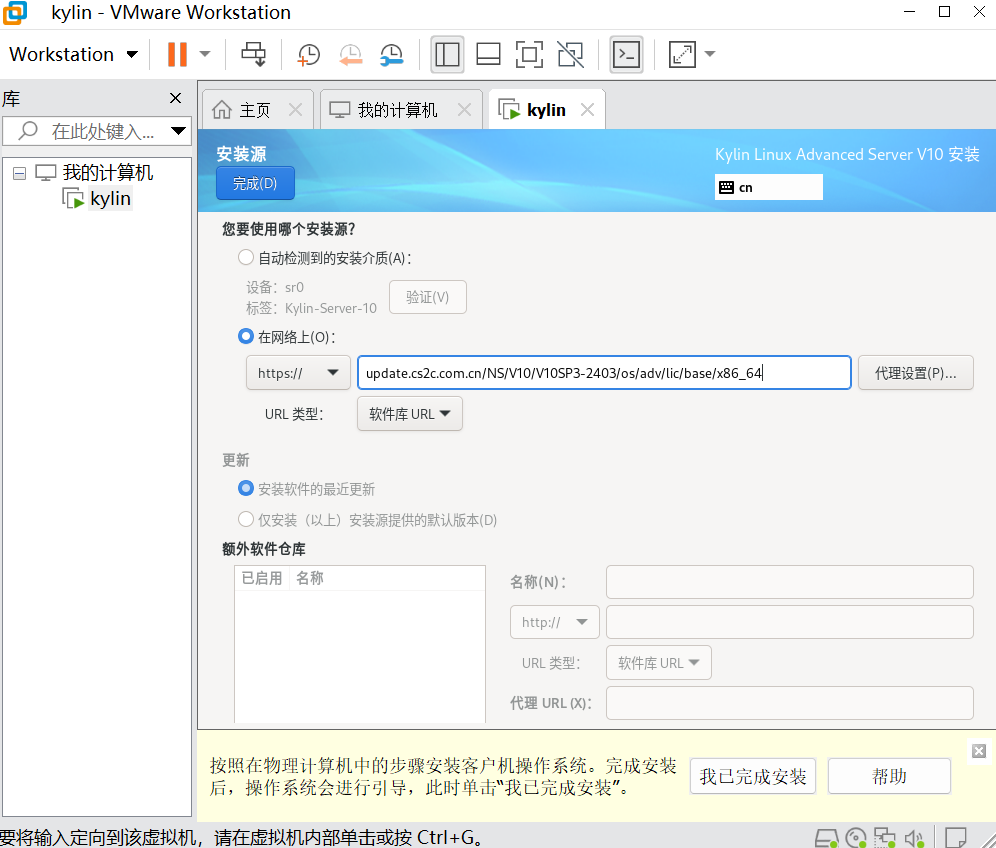Click the sound card status icon

pos(914,838)
